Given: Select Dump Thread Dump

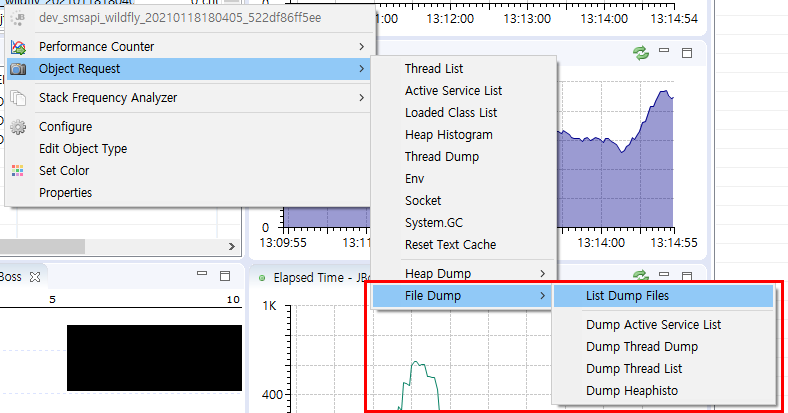Looking at the screenshot, I should [x=663, y=347].
